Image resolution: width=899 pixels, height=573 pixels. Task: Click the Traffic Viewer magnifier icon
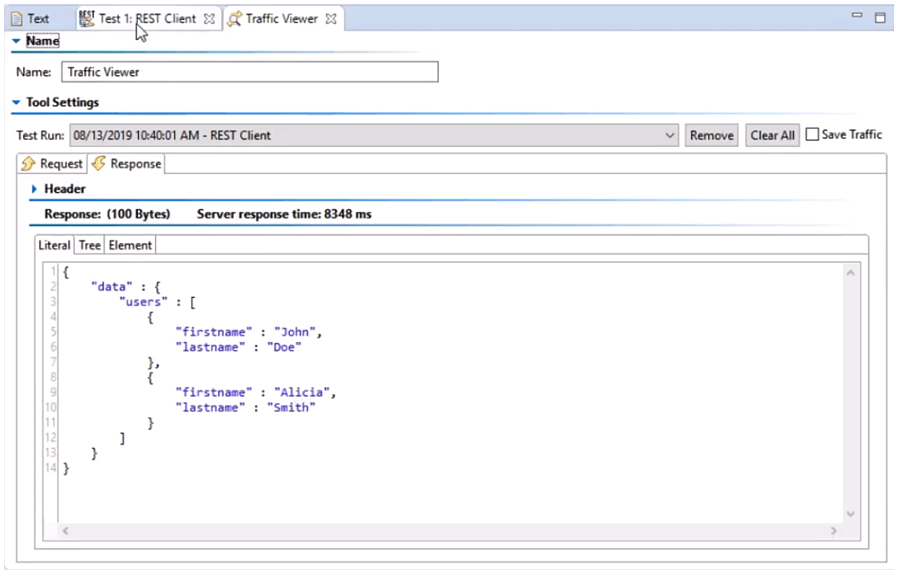point(234,19)
